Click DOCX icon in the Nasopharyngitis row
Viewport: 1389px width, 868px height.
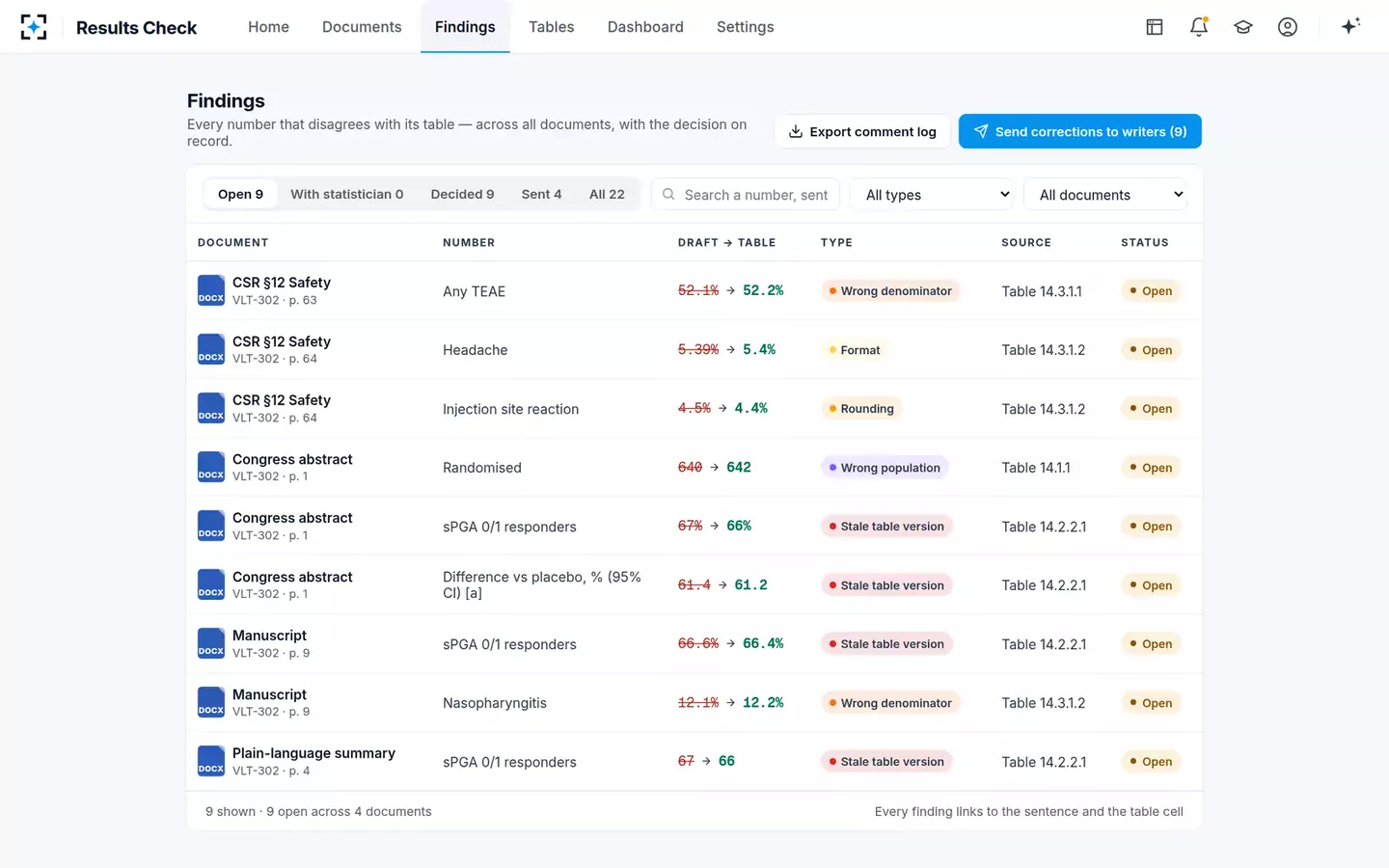(x=211, y=703)
